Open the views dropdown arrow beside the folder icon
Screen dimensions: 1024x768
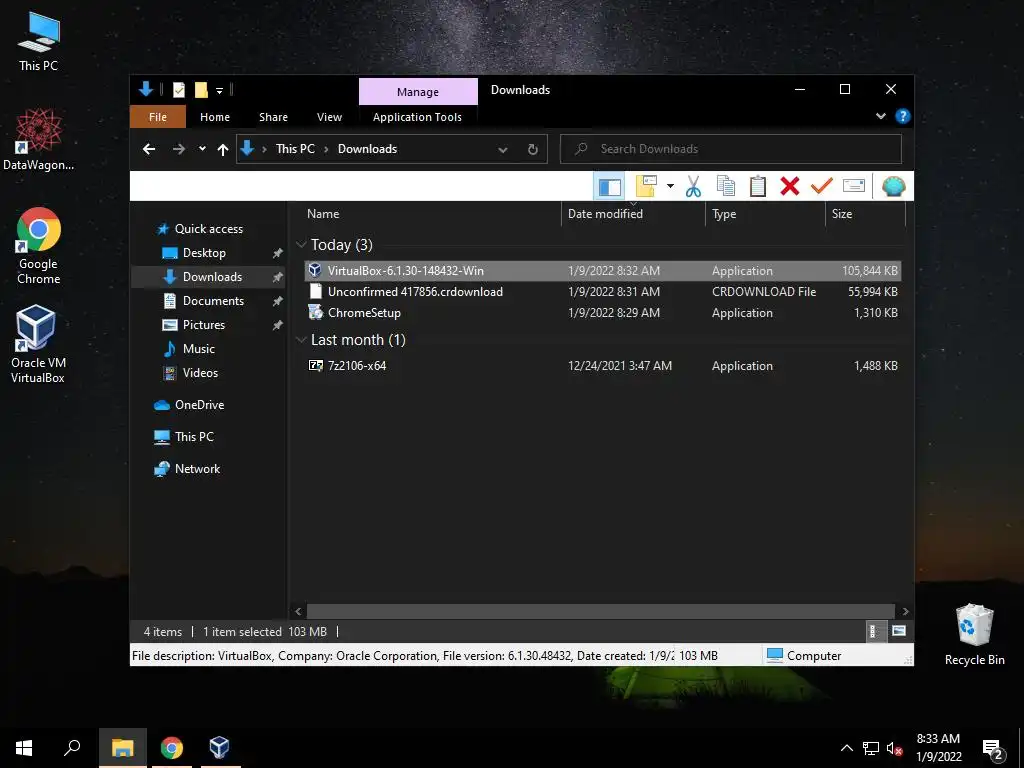[x=670, y=186]
